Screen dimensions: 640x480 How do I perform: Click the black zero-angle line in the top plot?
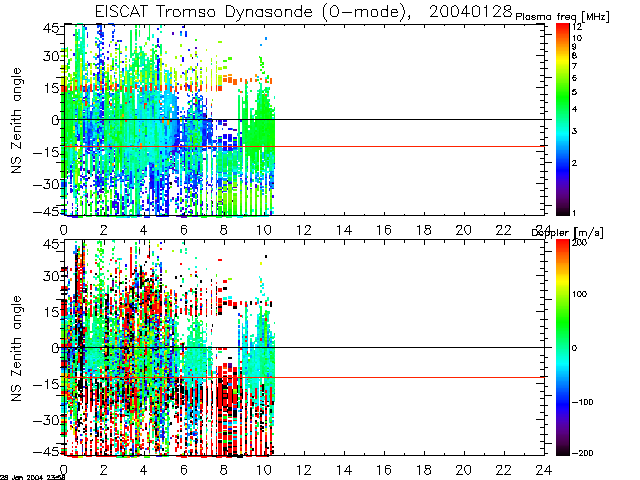[x=304, y=120]
